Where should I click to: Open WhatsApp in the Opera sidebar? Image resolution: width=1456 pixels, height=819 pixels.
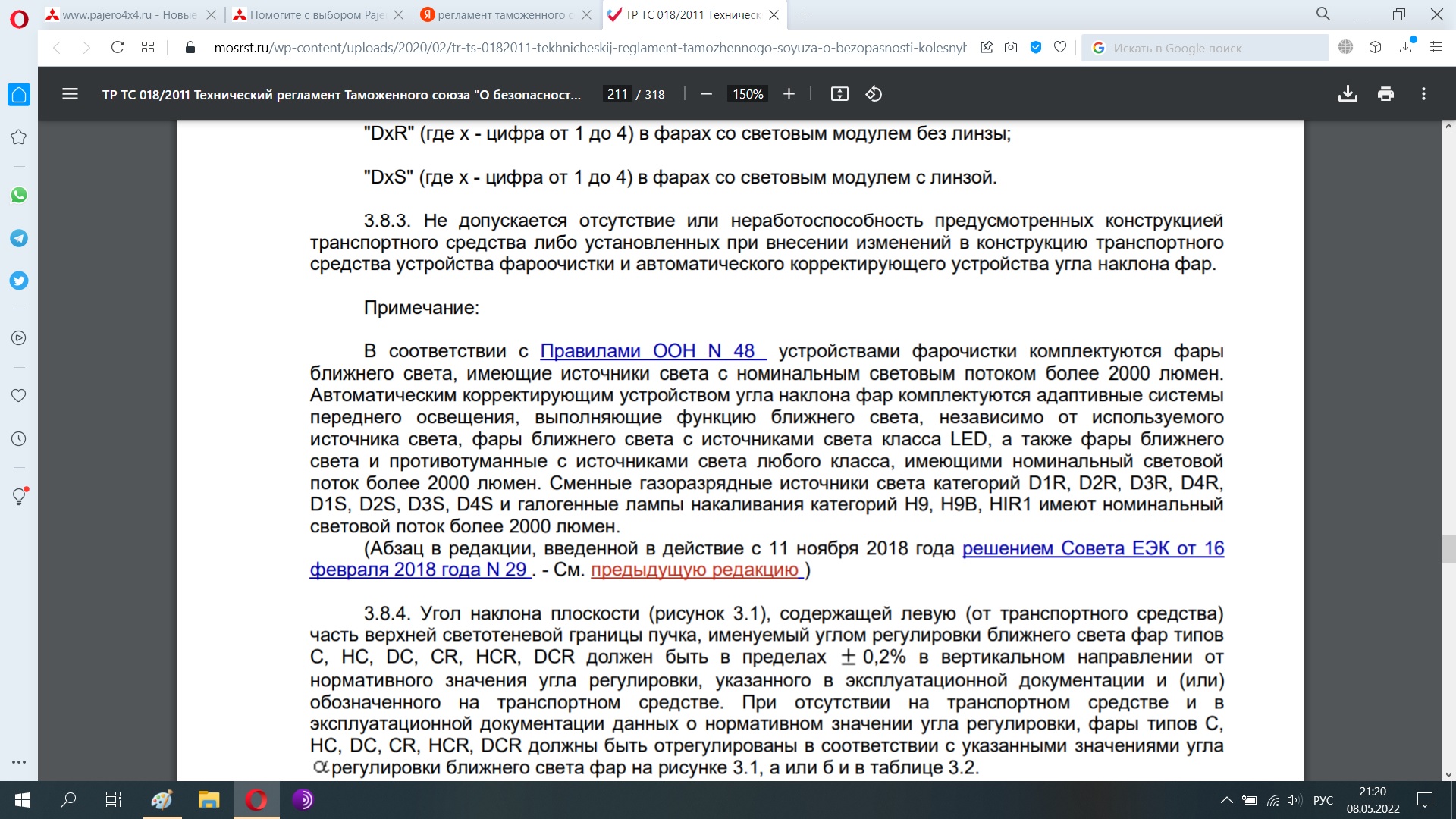pos(19,195)
